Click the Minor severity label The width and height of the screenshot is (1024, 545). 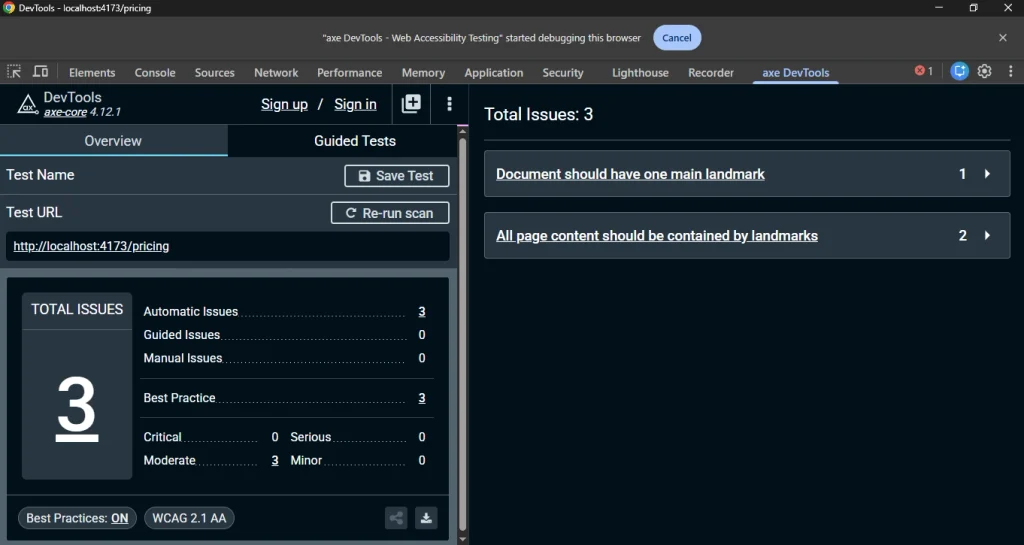click(x=306, y=460)
